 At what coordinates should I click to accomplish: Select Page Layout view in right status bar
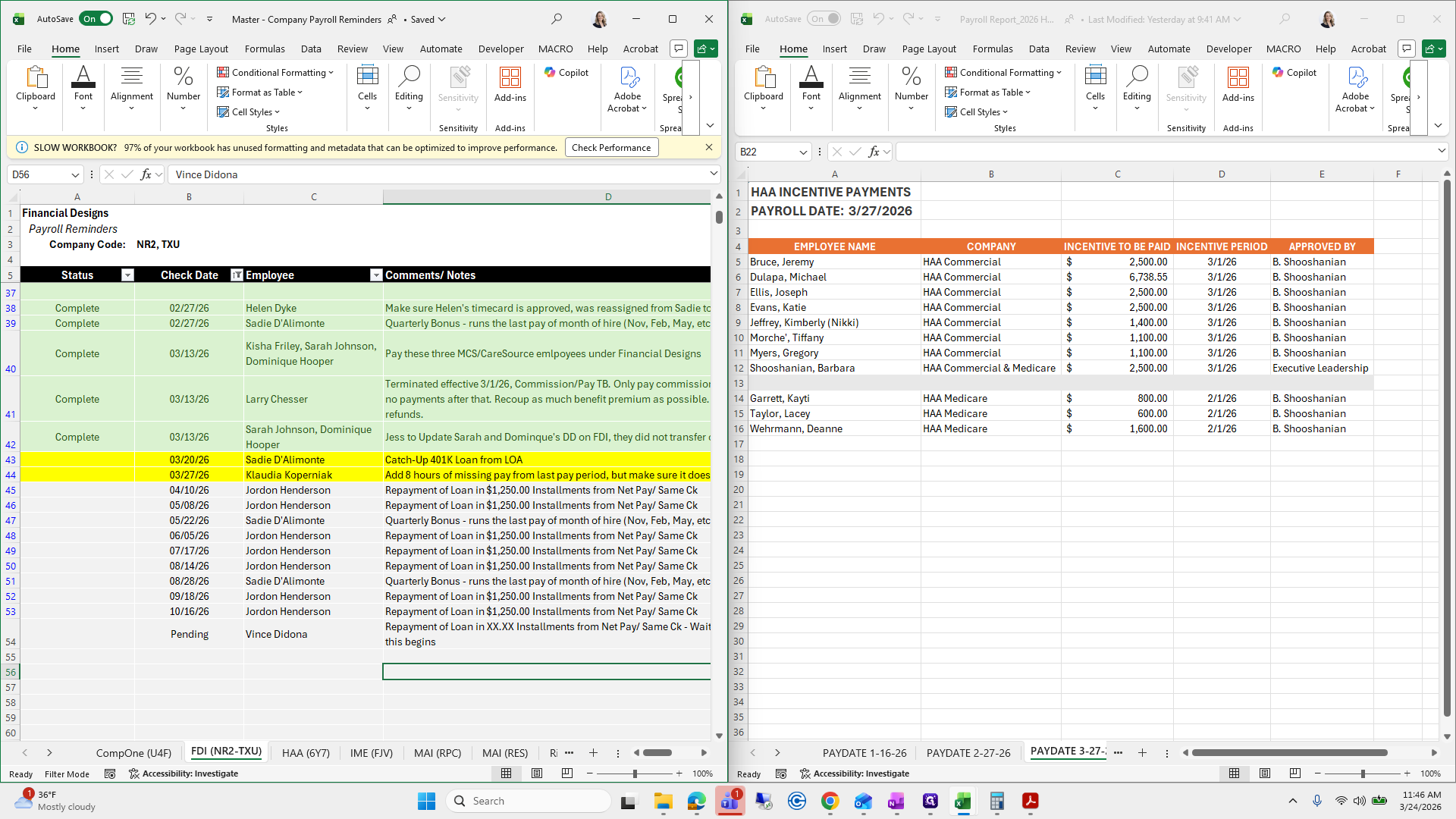(1264, 773)
